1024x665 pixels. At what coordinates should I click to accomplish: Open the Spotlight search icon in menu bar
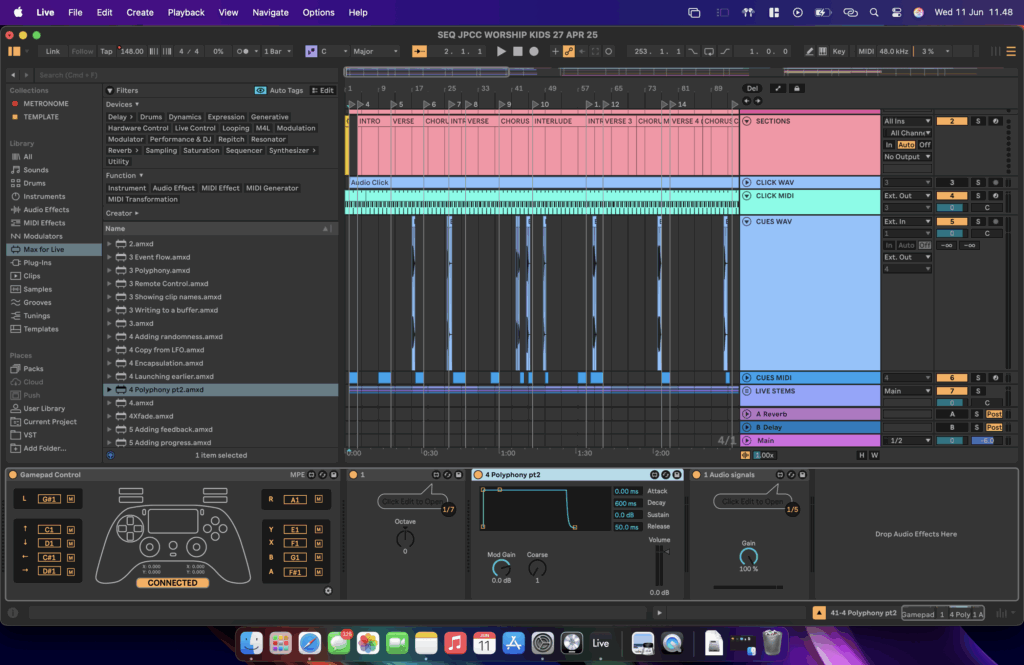874,12
